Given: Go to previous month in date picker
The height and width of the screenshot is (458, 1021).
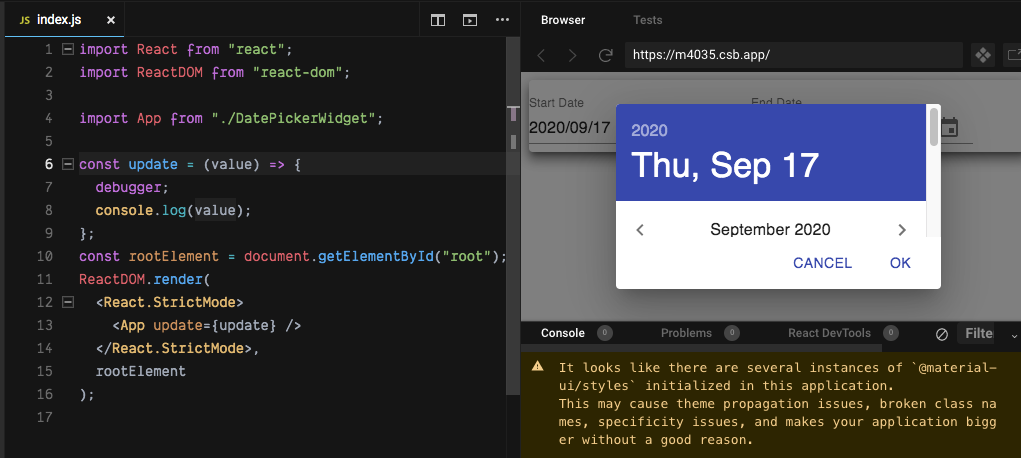Looking at the screenshot, I should pos(640,229).
